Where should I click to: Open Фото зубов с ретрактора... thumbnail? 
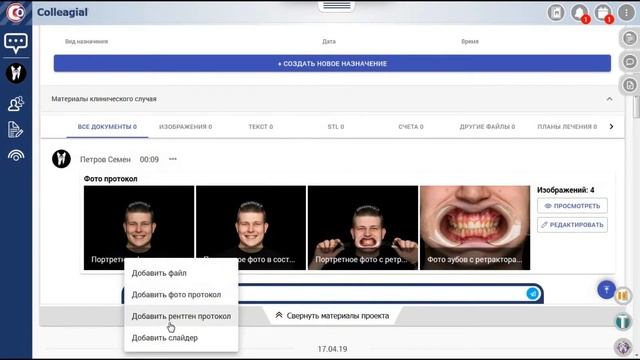pyautogui.click(x=475, y=228)
